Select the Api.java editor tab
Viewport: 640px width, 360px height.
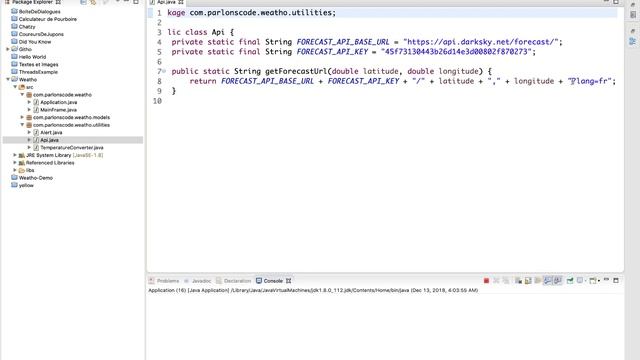coord(166,2)
